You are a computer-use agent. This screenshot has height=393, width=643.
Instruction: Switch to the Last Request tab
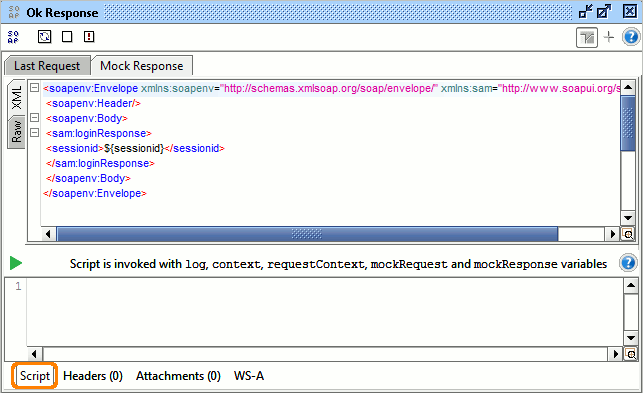click(47, 66)
